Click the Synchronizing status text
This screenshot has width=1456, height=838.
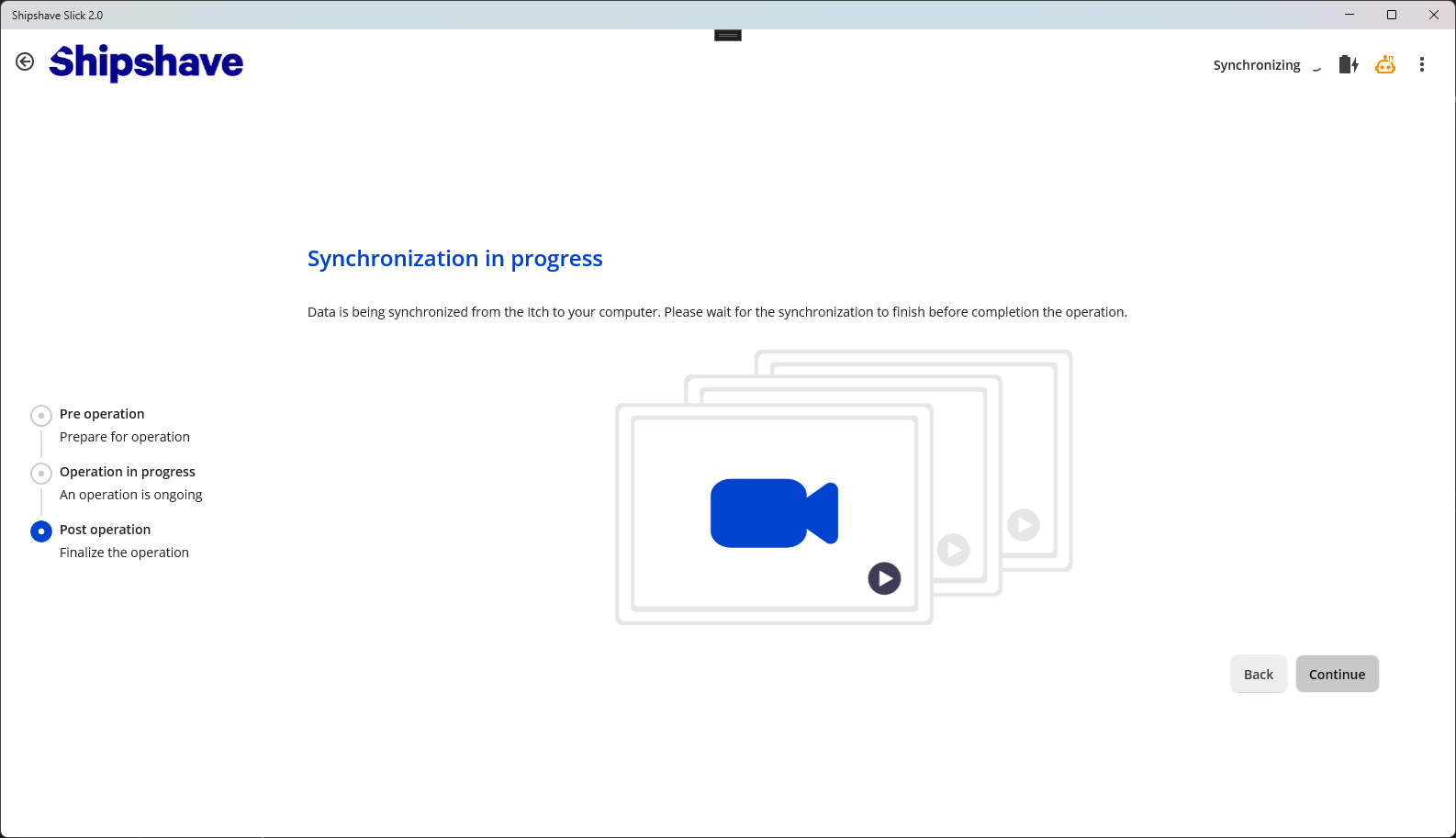(1256, 65)
